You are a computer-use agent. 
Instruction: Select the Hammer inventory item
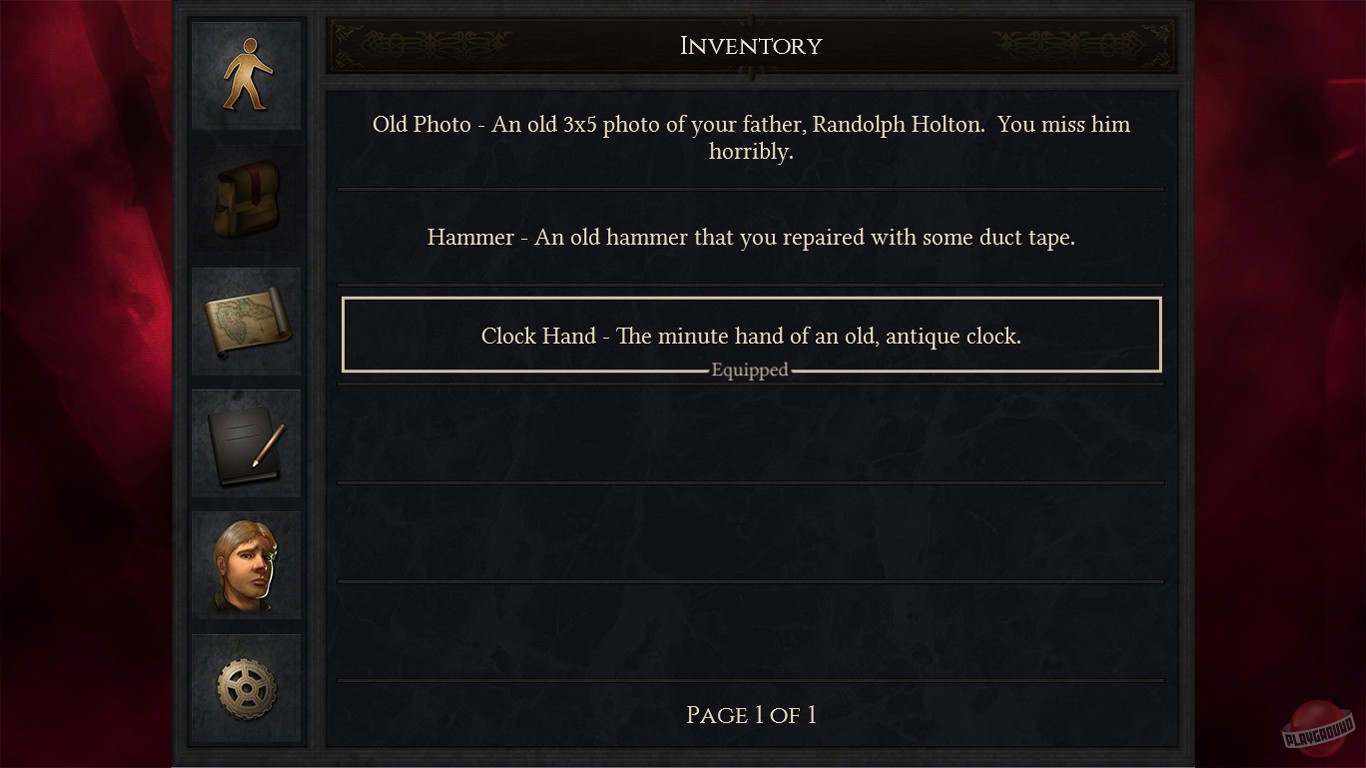751,238
